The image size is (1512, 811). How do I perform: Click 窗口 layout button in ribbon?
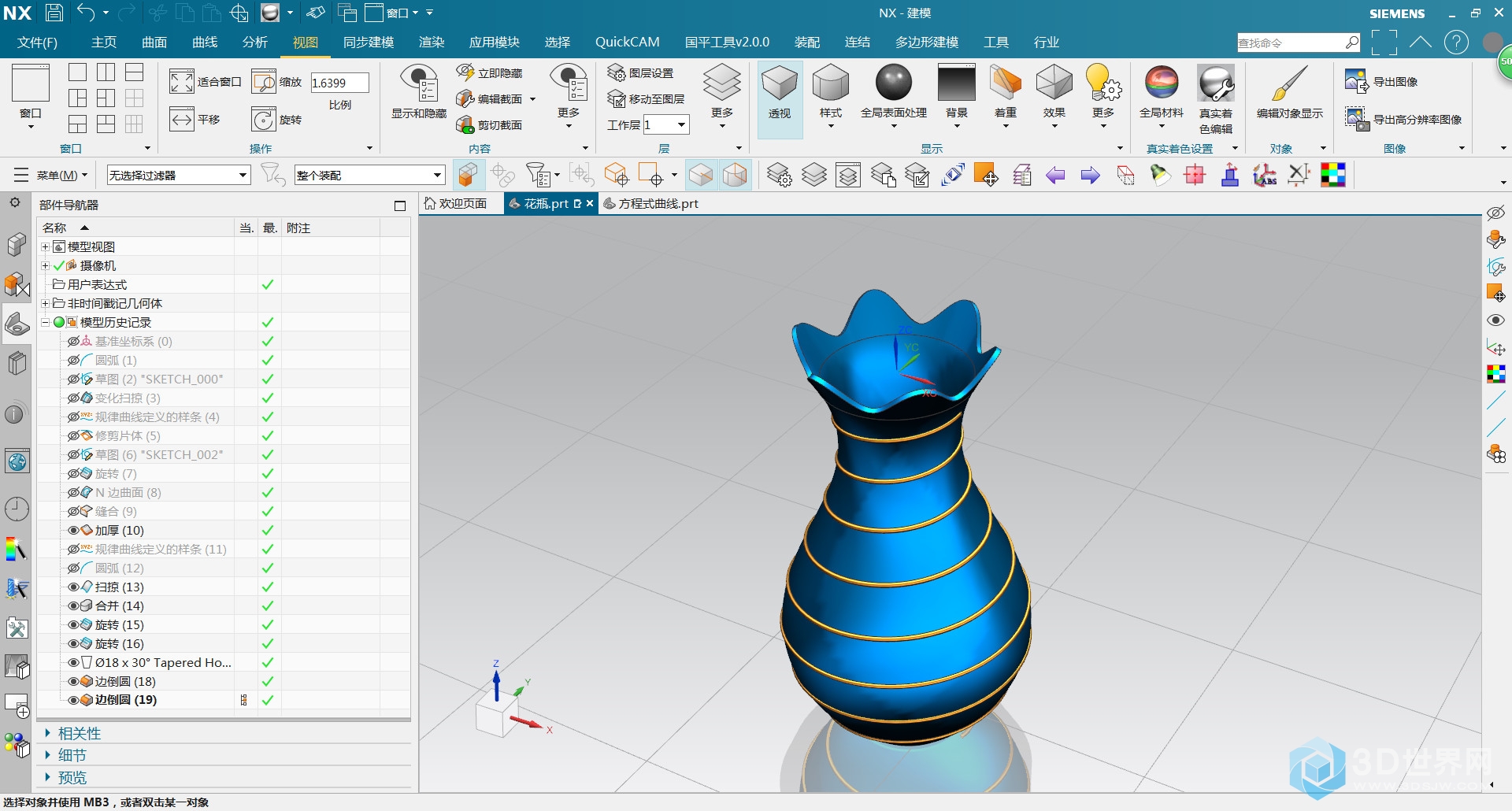pos(31,96)
